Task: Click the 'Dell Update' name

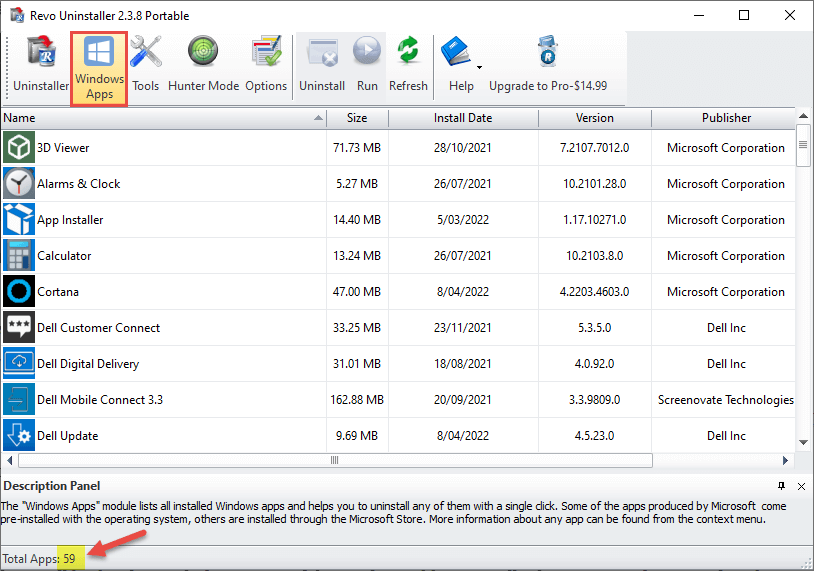Action: (x=67, y=436)
